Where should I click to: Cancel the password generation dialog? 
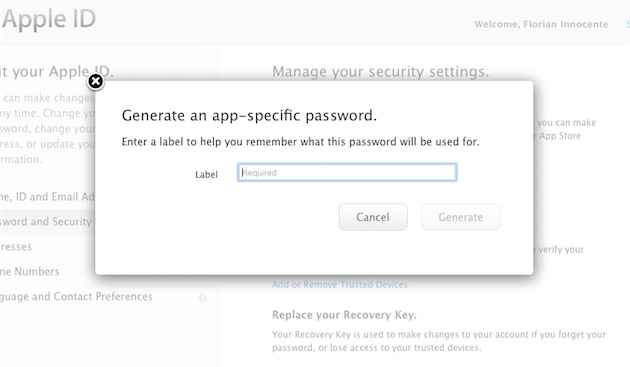[373, 217]
